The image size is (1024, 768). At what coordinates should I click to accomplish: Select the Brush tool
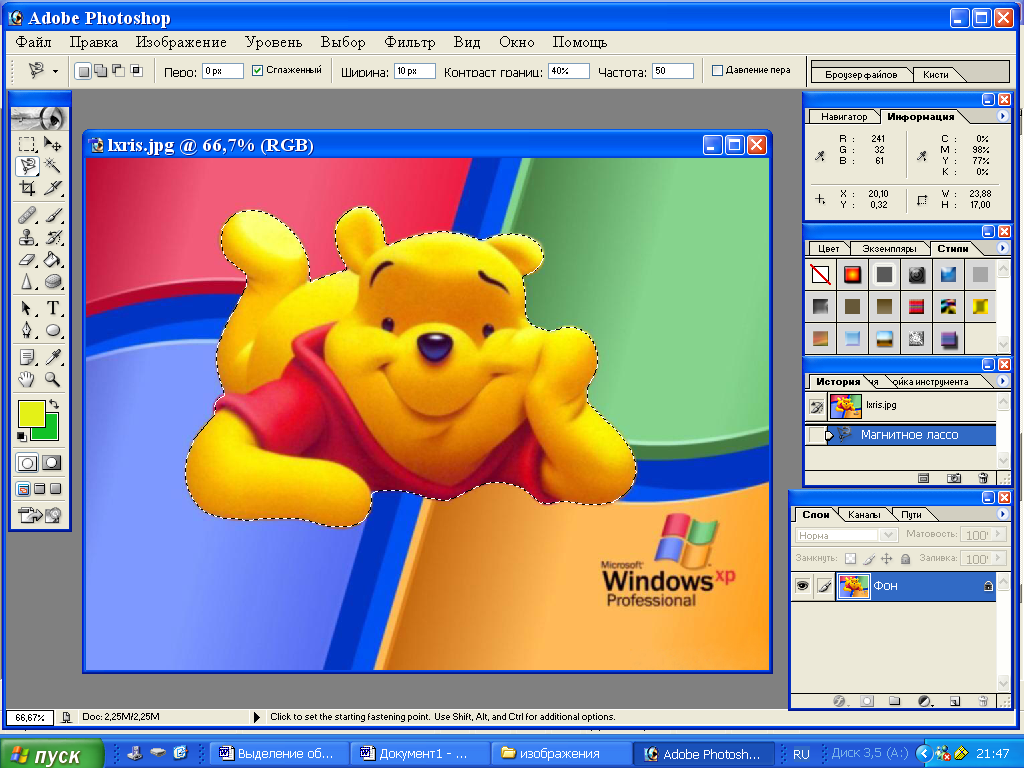coord(52,214)
